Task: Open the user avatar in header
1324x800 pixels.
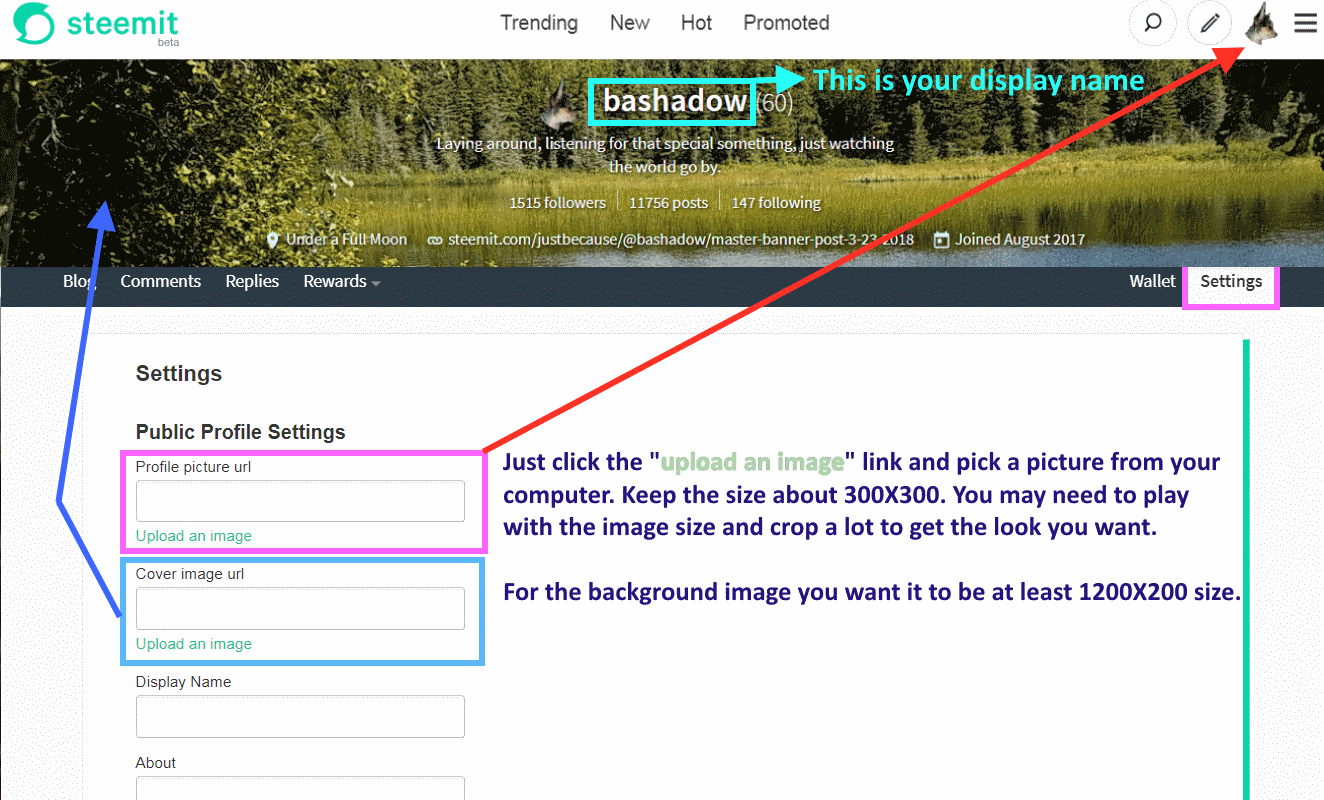Action: (x=1262, y=23)
